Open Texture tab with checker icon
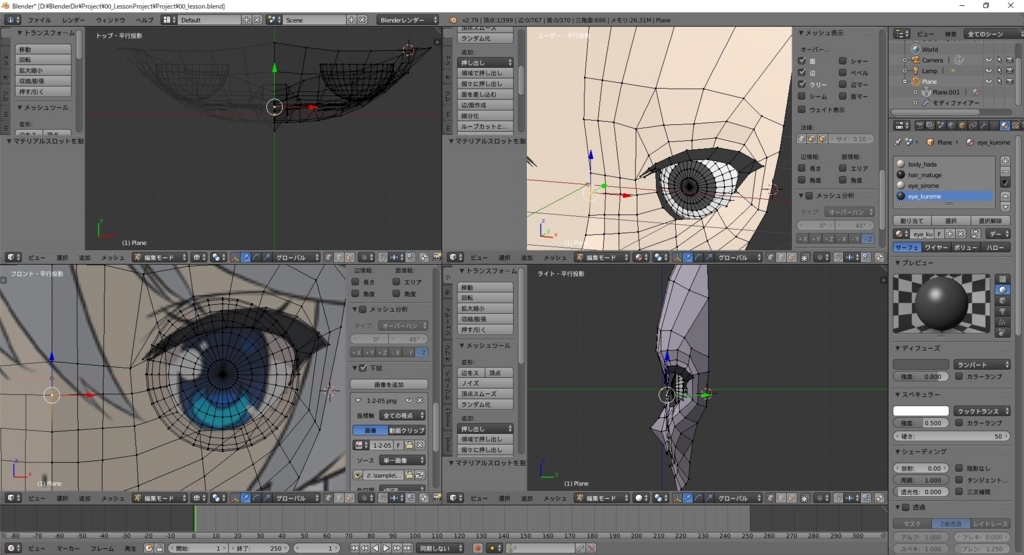 point(1016,125)
